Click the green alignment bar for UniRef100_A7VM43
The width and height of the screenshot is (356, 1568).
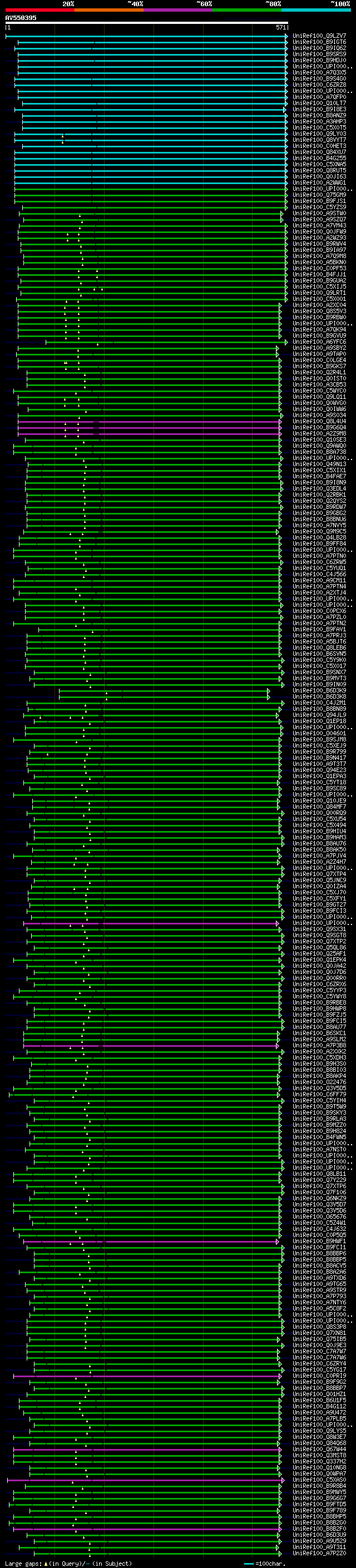[x=152, y=226]
